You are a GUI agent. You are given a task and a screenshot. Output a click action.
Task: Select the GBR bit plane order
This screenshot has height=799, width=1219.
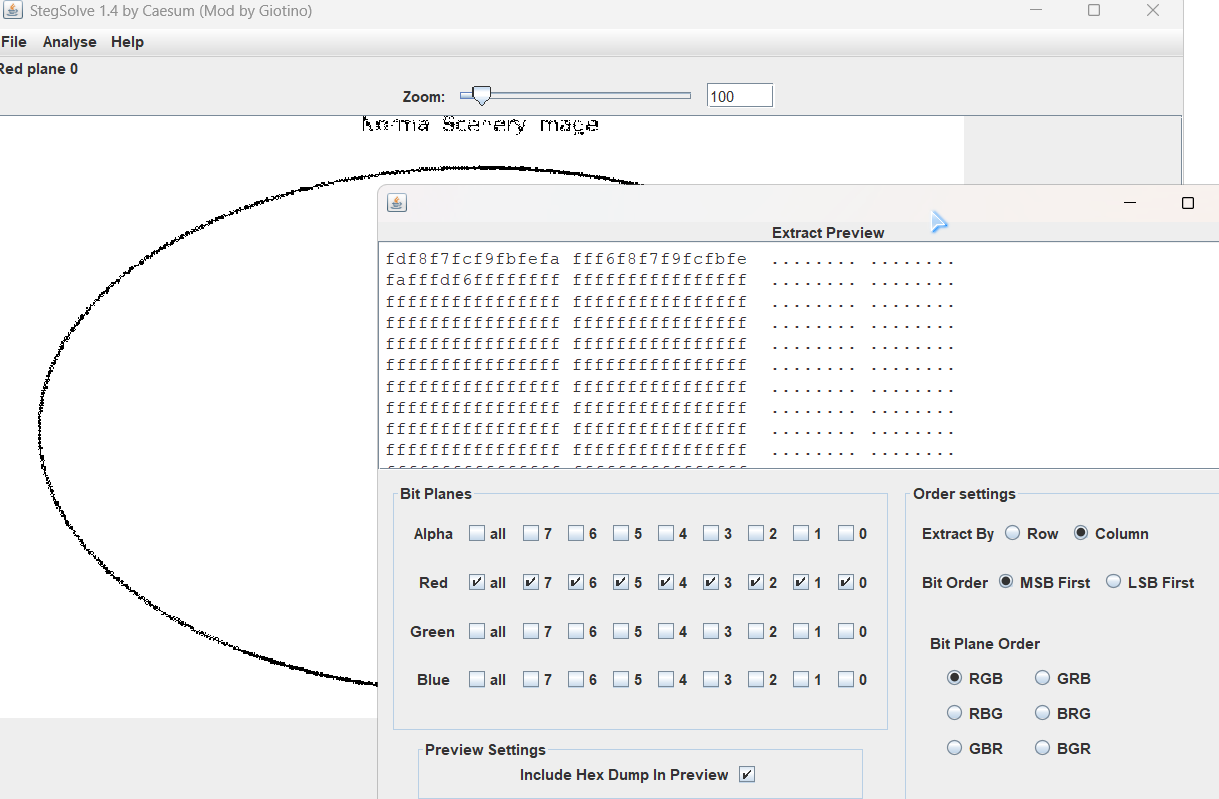954,748
